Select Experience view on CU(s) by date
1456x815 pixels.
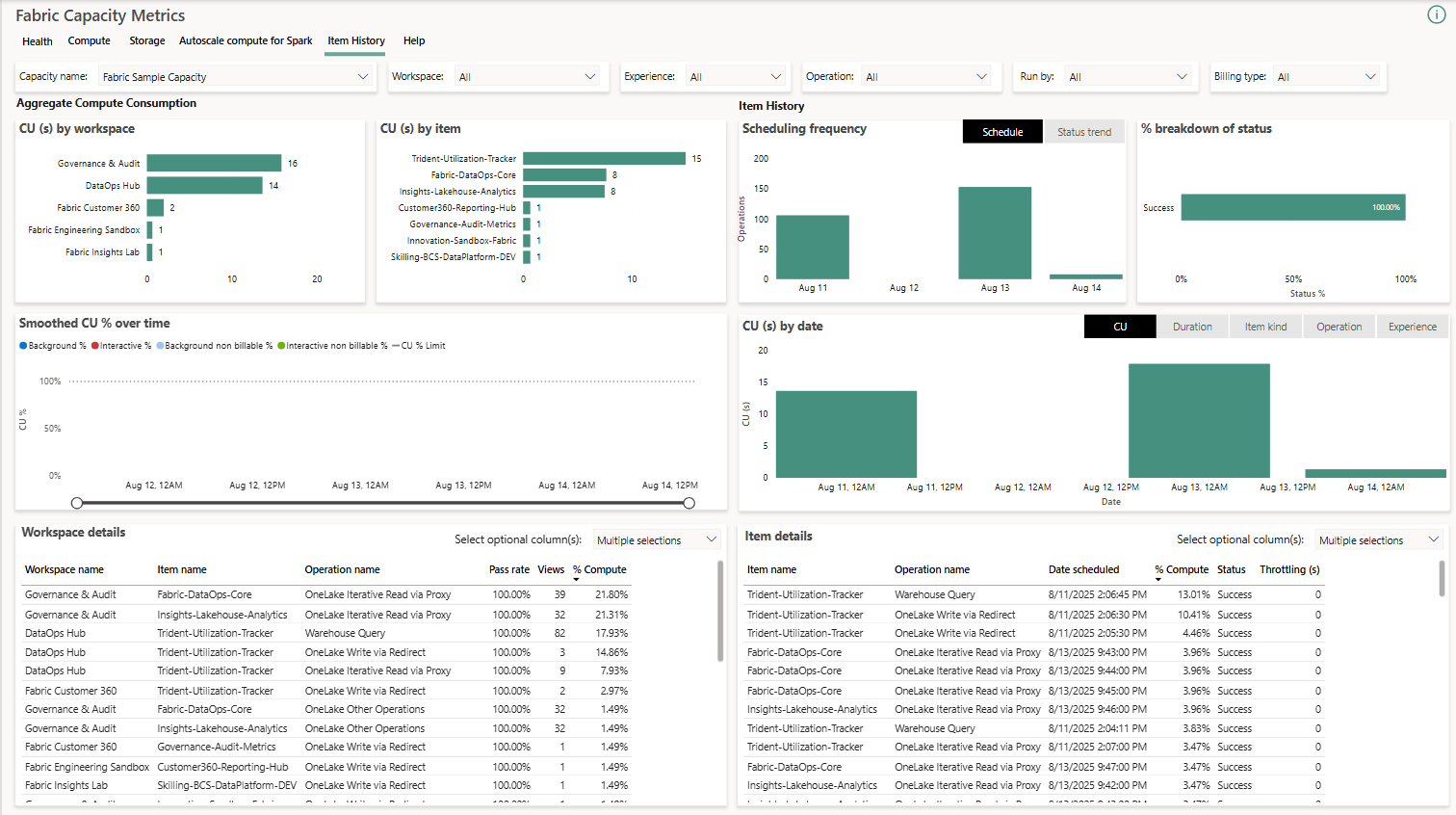[x=1412, y=326]
